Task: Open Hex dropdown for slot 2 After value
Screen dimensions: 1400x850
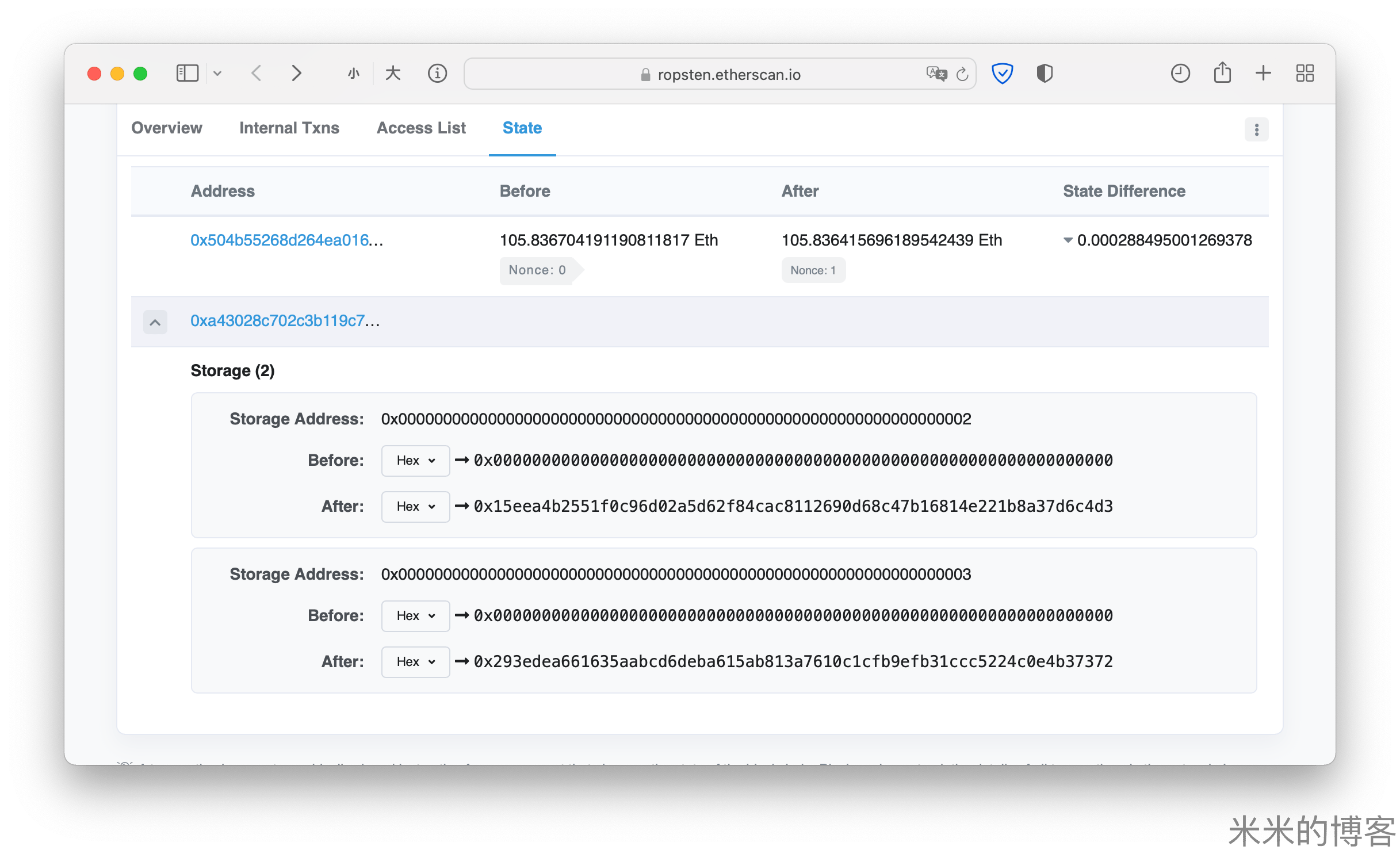Action: tap(415, 507)
